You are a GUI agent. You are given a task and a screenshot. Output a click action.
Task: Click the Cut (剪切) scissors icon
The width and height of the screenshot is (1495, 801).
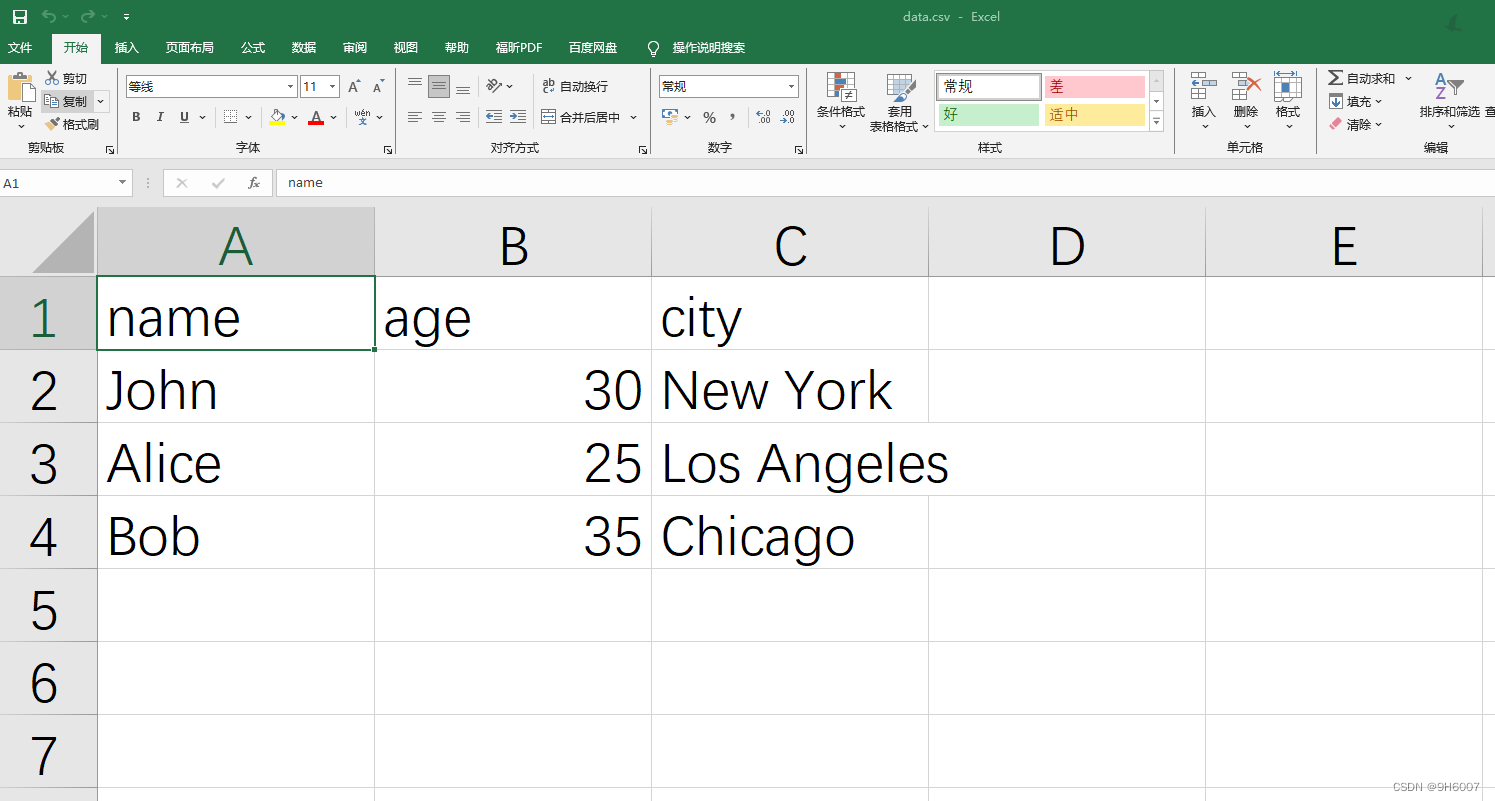tap(52, 78)
